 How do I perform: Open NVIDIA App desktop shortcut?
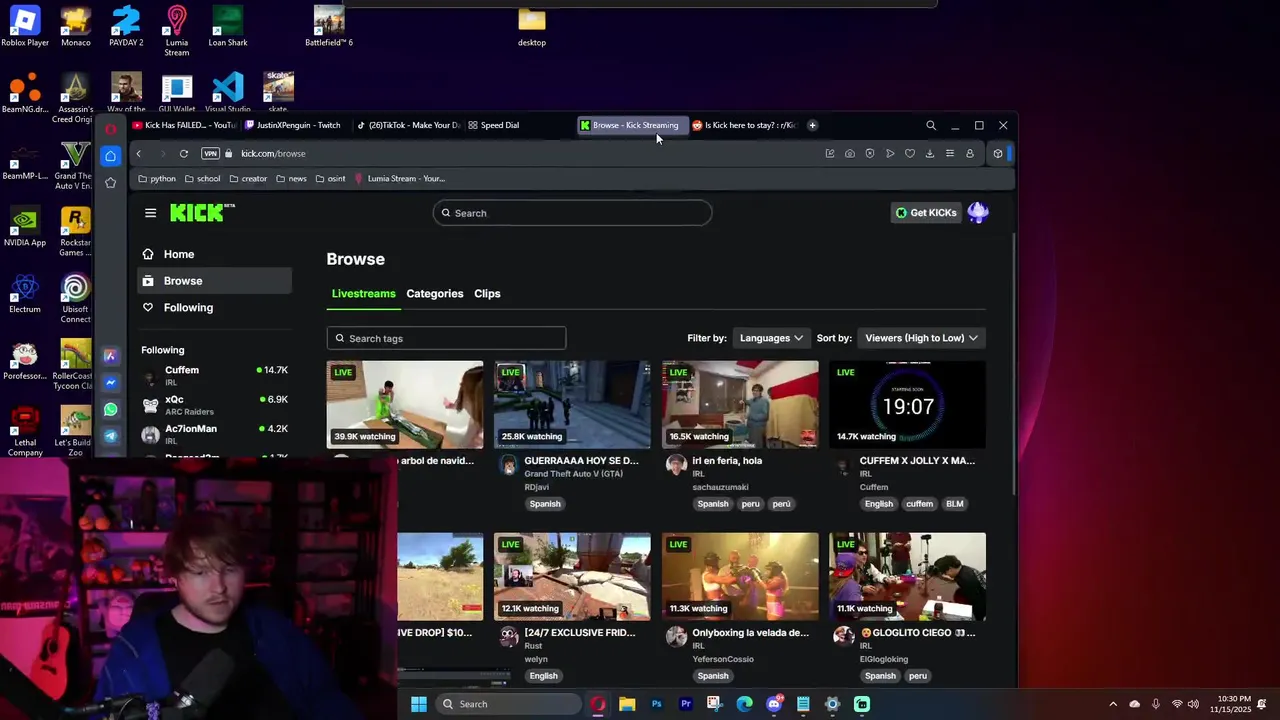25,227
